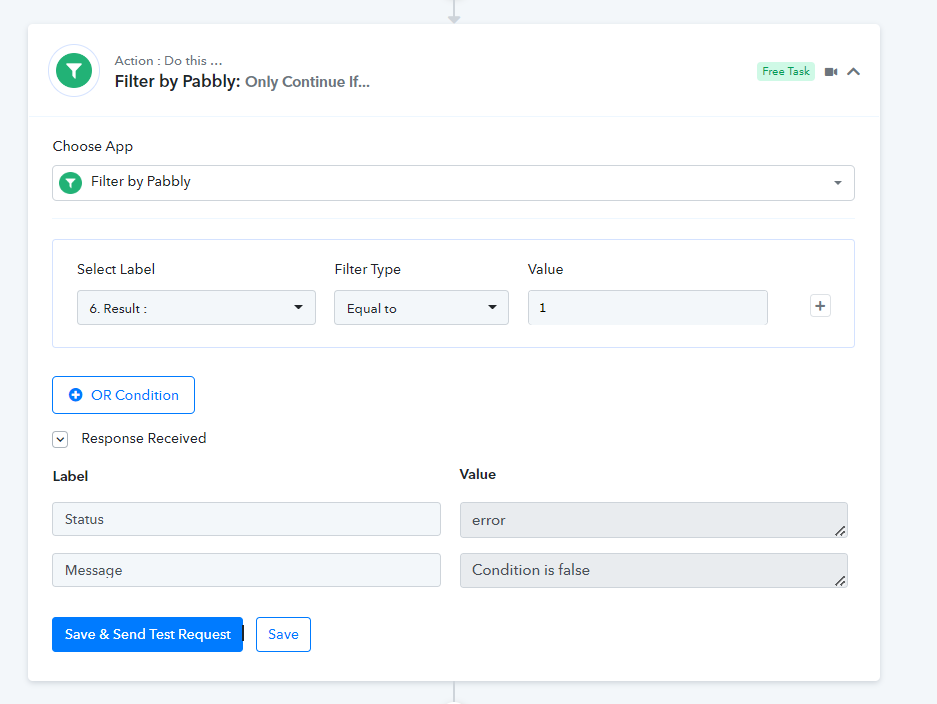Add an AND condition with the plus button
This screenshot has height=704, width=937.
coord(820,306)
